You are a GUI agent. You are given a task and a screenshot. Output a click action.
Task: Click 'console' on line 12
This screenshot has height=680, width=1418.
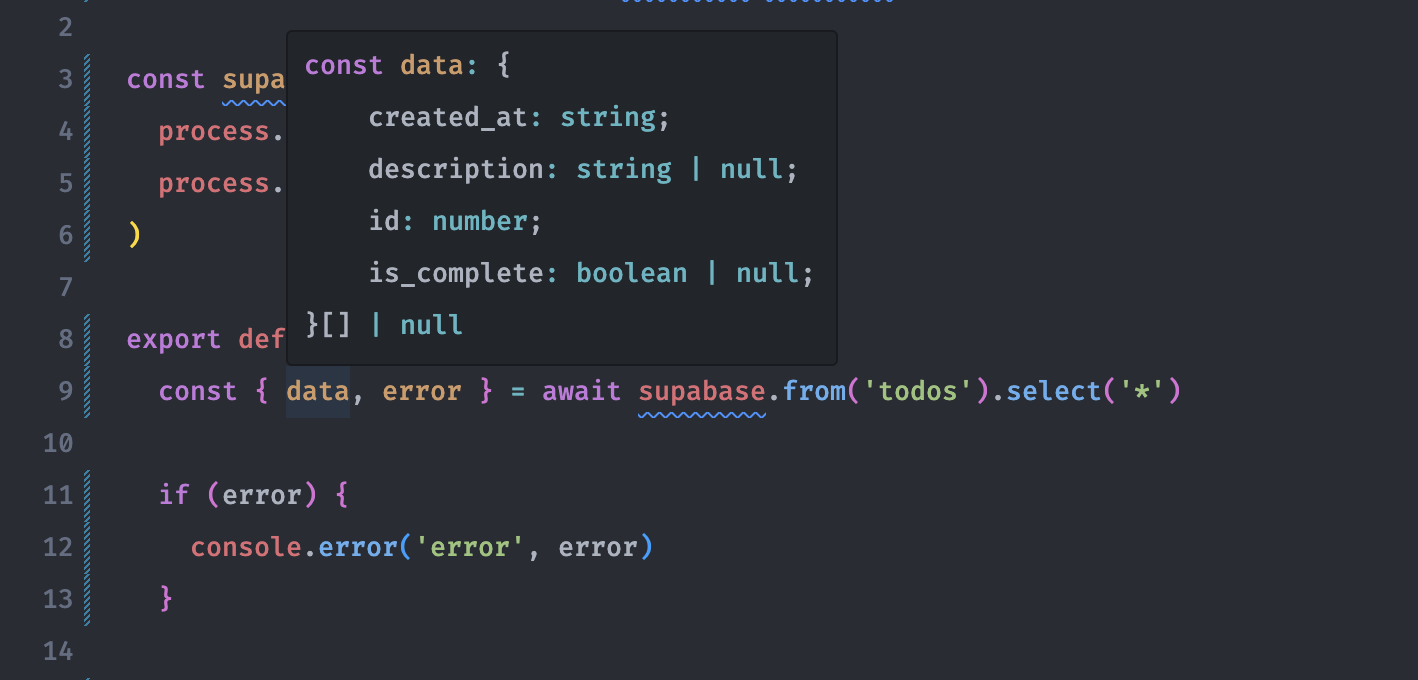click(246, 547)
